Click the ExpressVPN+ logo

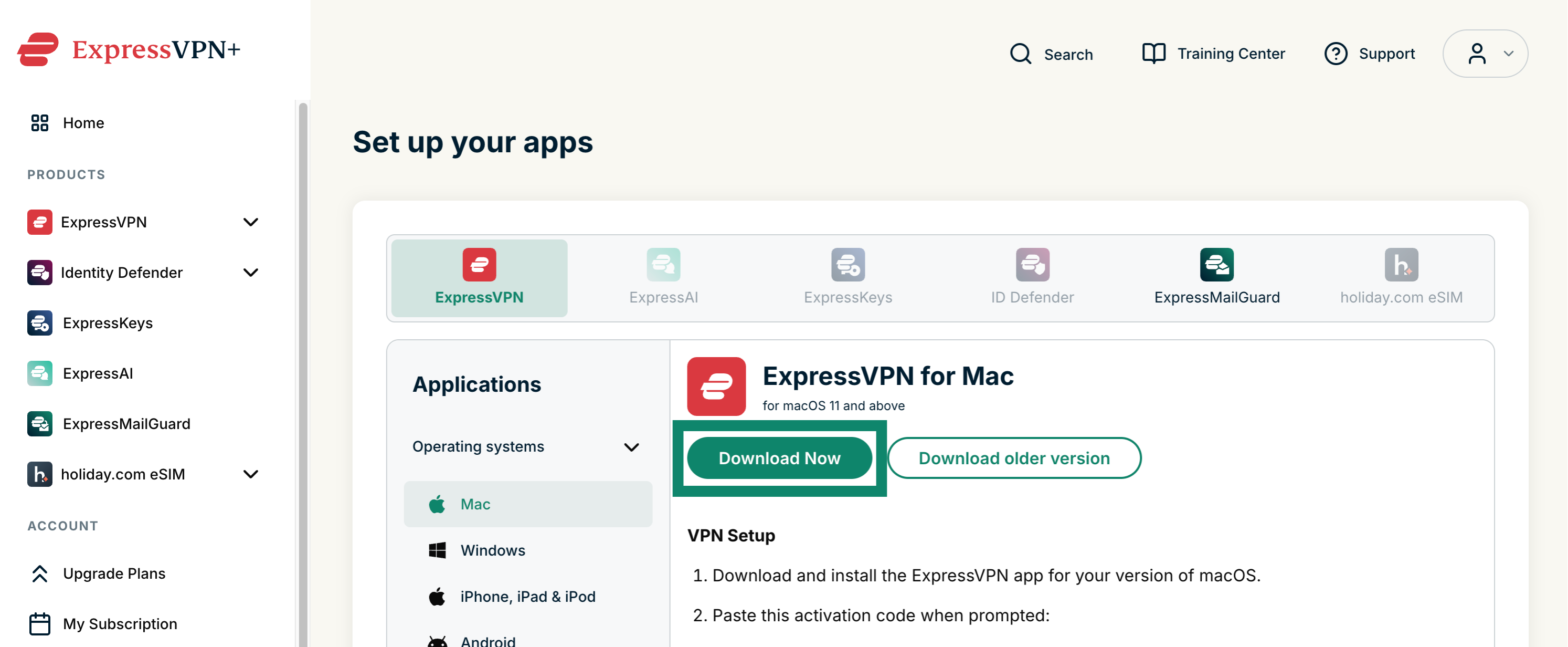click(x=129, y=49)
